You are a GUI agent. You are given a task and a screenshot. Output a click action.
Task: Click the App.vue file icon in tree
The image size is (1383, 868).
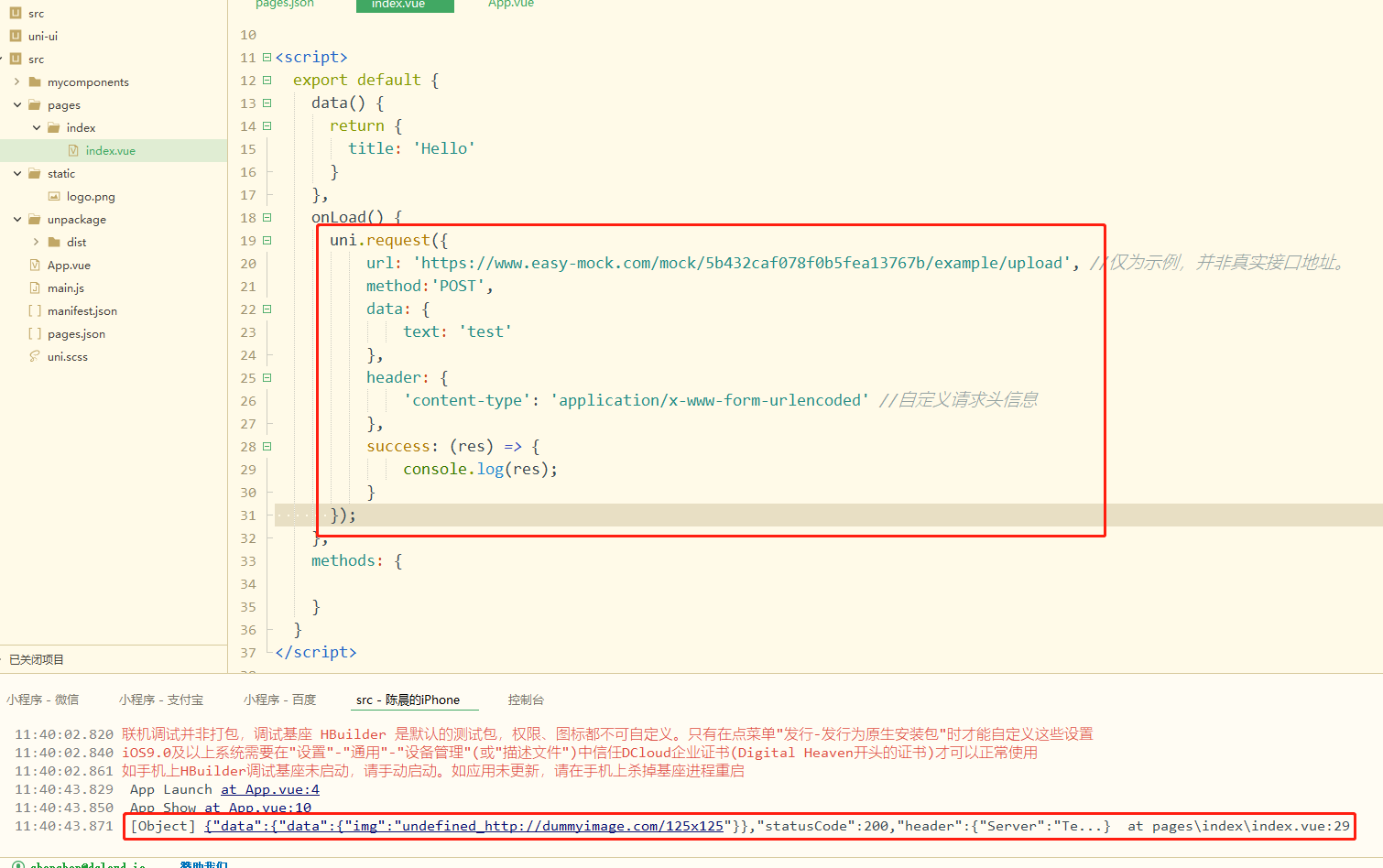point(35,266)
